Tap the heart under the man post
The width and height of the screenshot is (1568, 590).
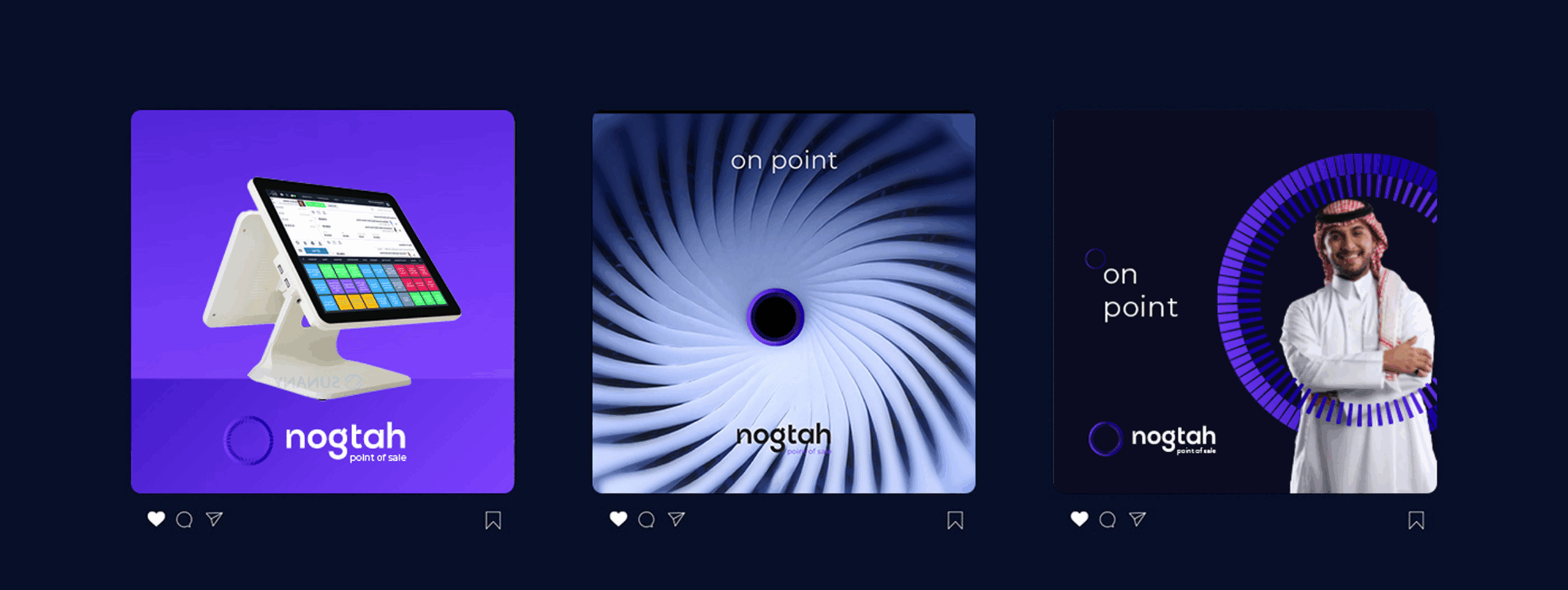pyautogui.click(x=1080, y=519)
